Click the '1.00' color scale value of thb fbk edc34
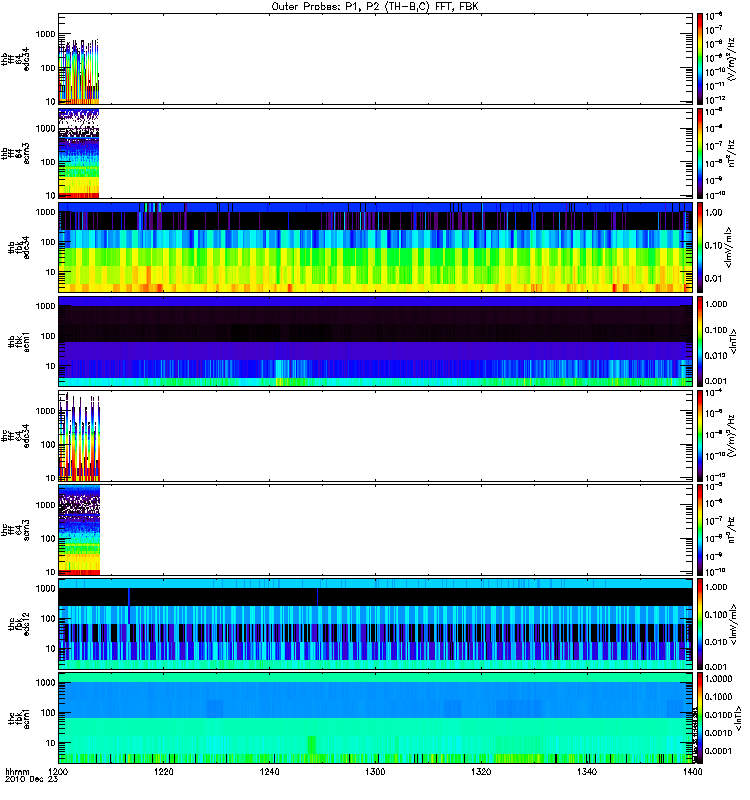This screenshot has width=750, height=800. pyautogui.click(x=714, y=213)
